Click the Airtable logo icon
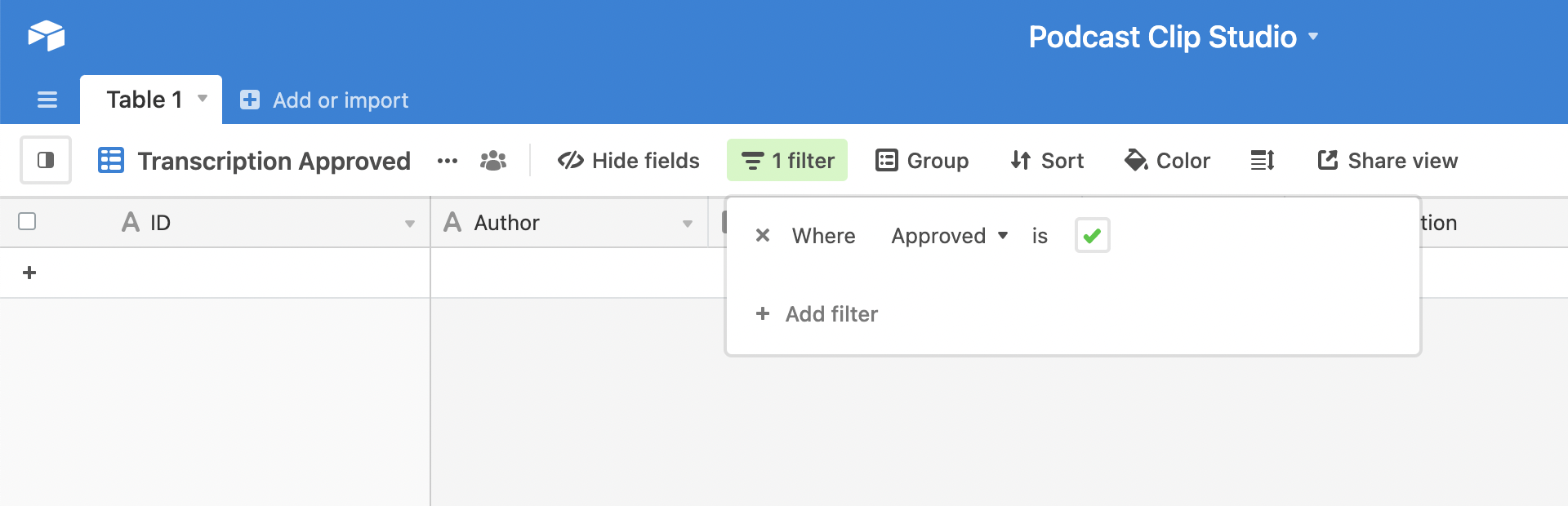The image size is (1568, 506). point(47,36)
